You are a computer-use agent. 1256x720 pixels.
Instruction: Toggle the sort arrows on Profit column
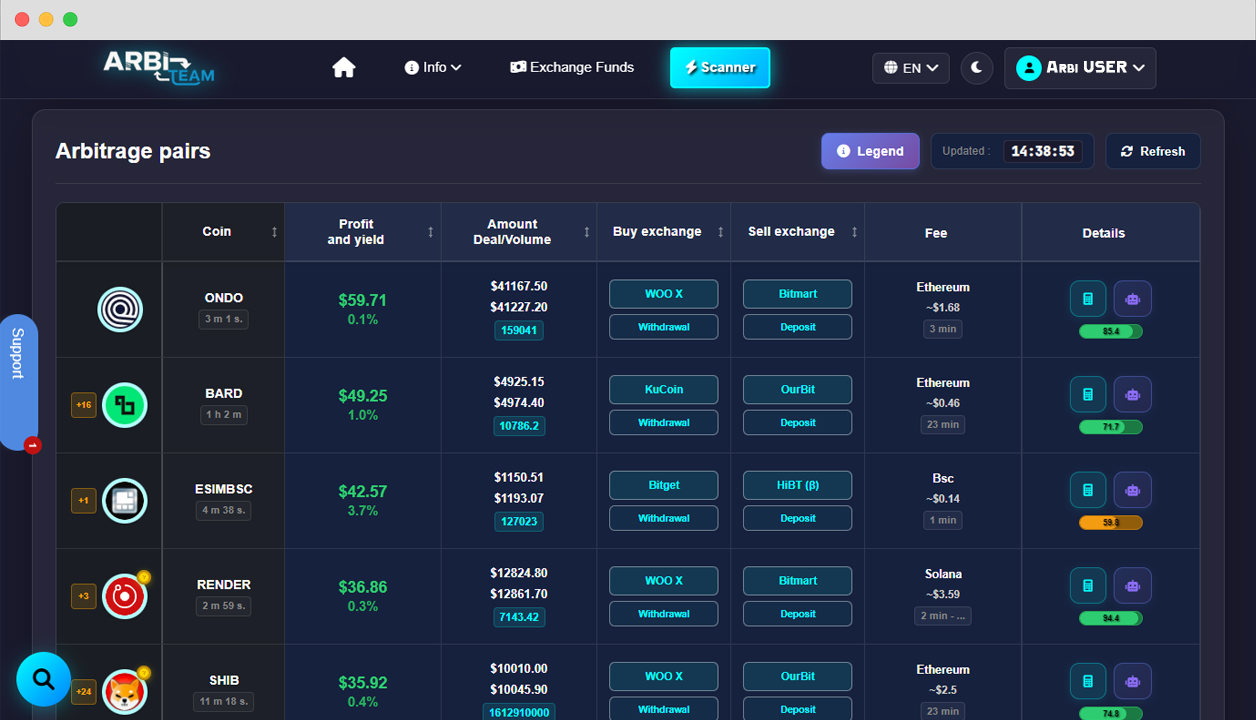coord(430,231)
